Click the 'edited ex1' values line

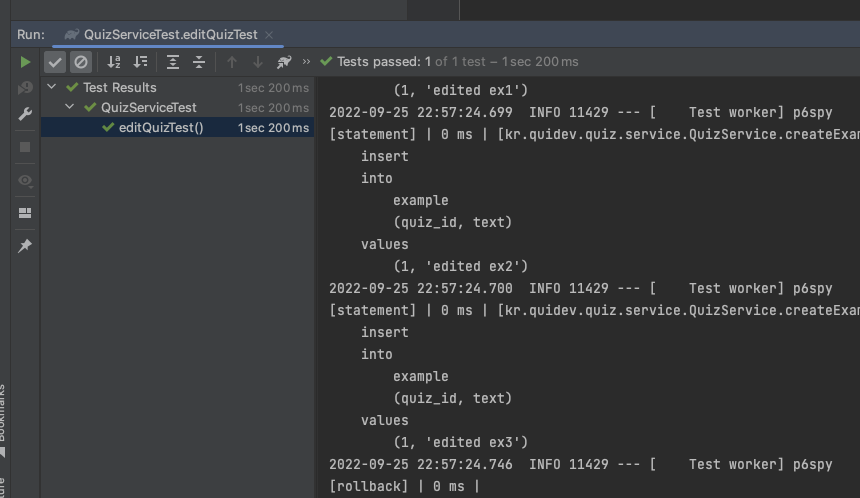tap(460, 90)
